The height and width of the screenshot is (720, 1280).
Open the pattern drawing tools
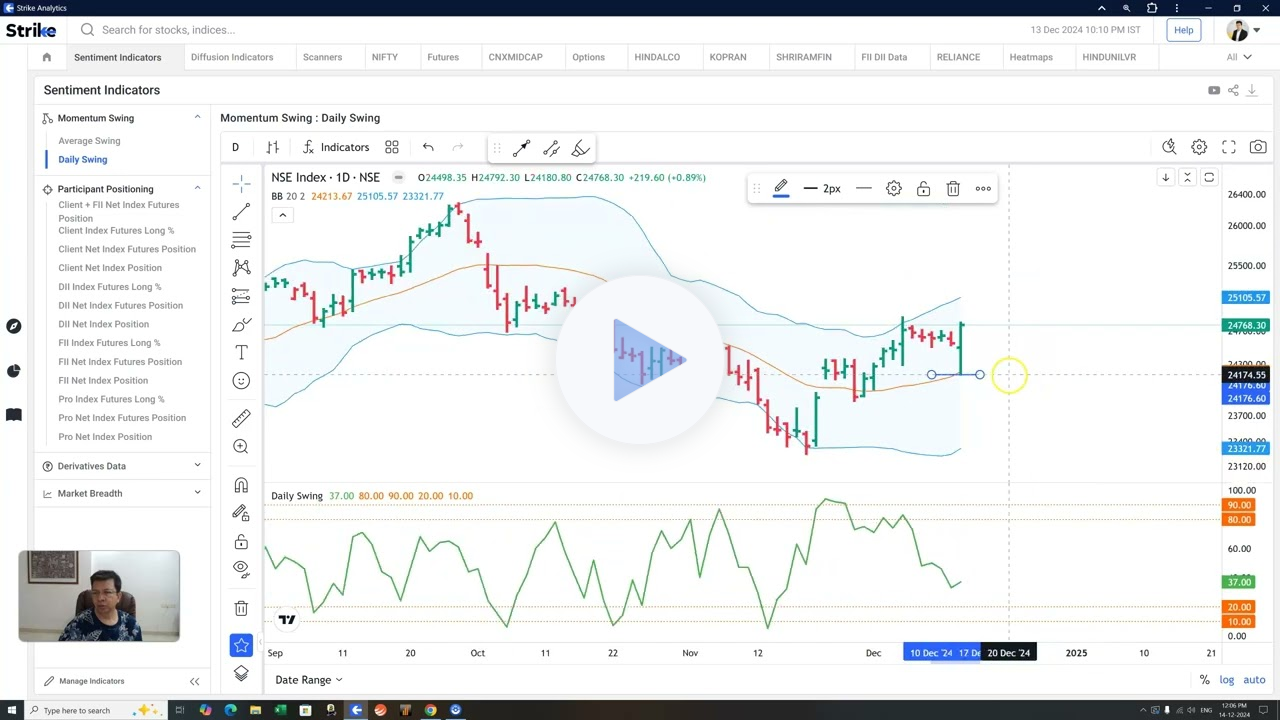click(x=241, y=268)
